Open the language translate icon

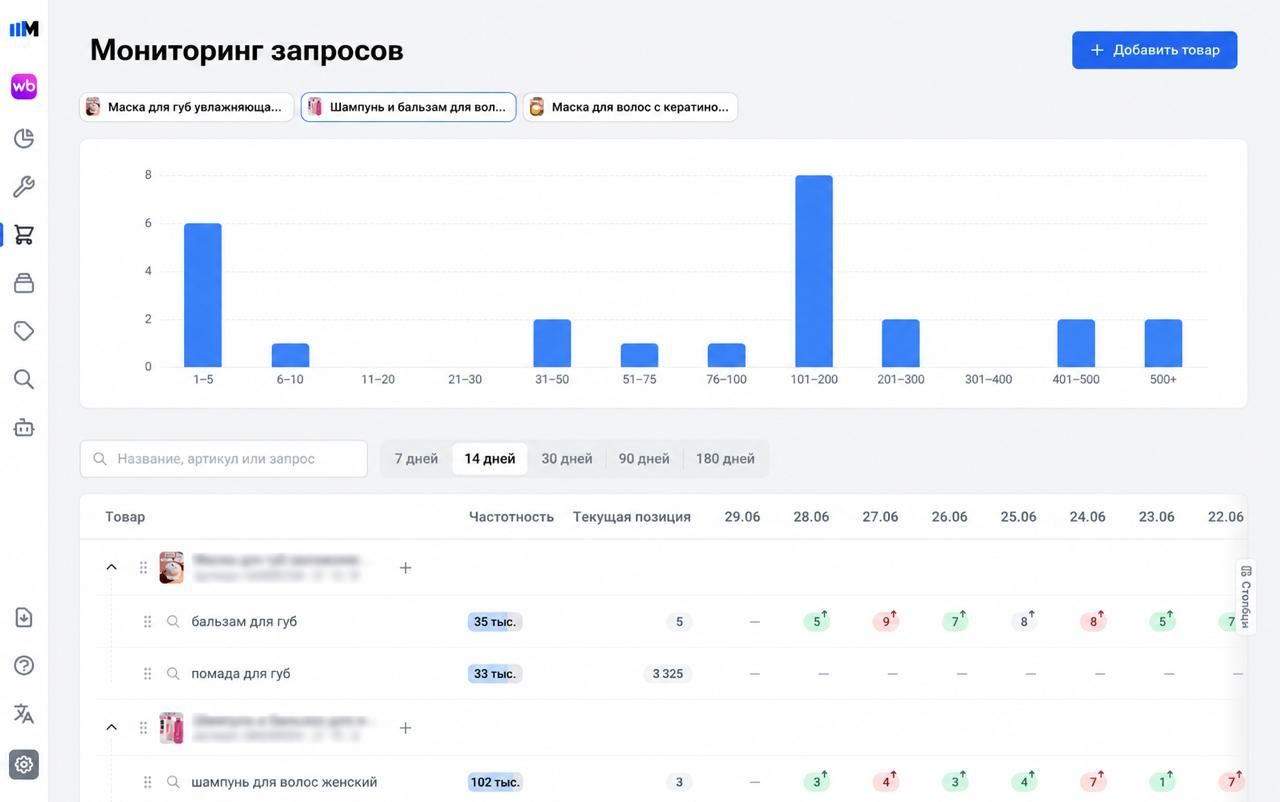pyautogui.click(x=24, y=713)
